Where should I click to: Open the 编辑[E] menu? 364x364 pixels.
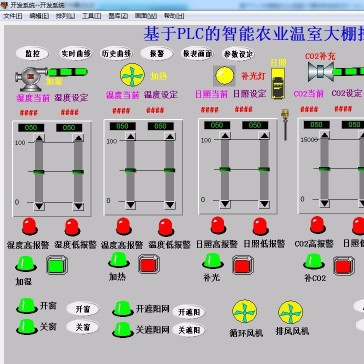point(39,16)
